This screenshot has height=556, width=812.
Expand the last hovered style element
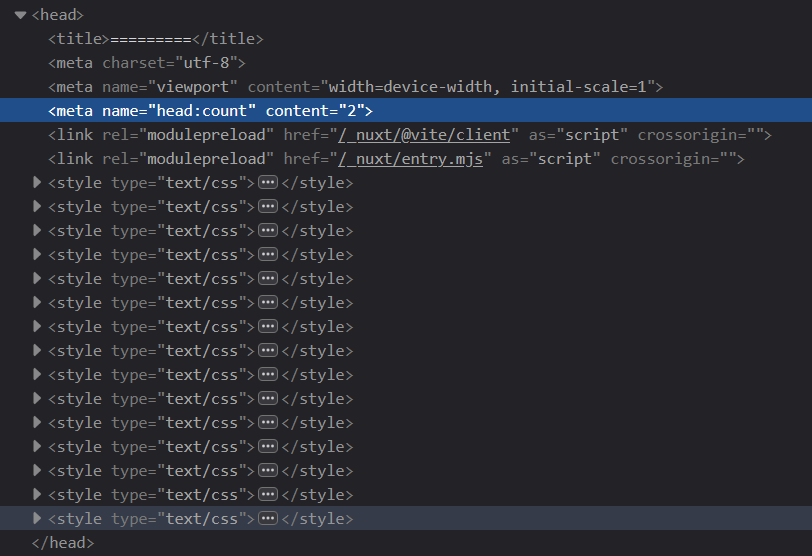tap(37, 518)
